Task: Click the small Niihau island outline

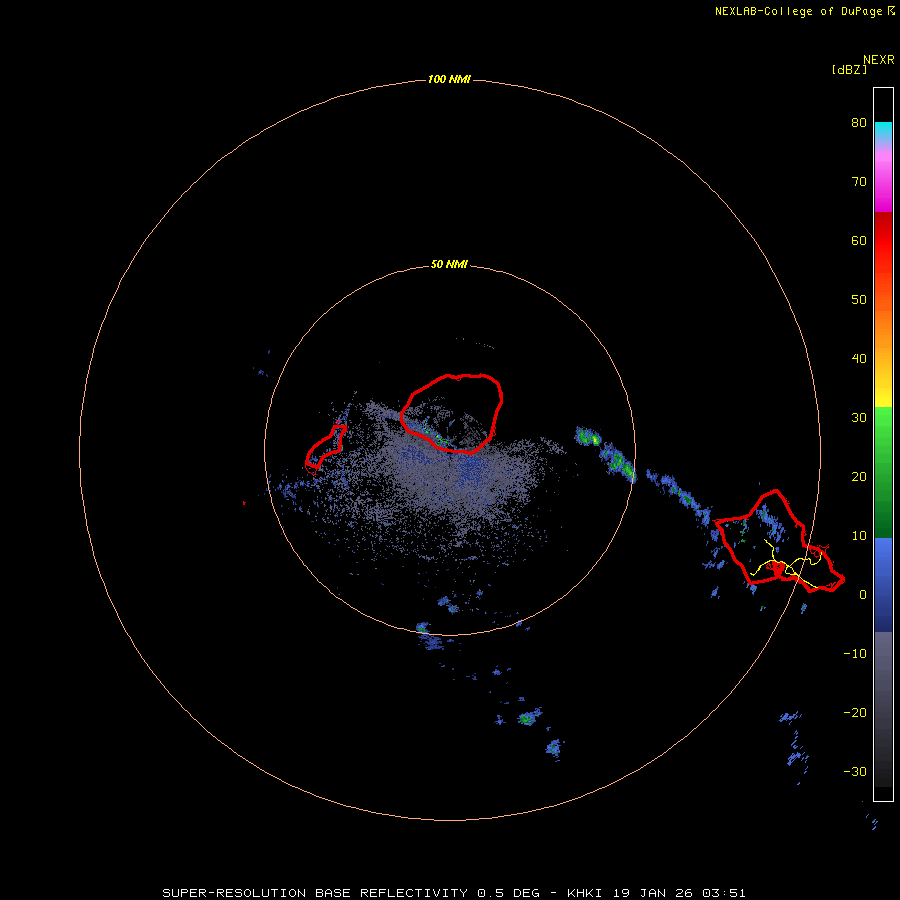Action: [325, 449]
